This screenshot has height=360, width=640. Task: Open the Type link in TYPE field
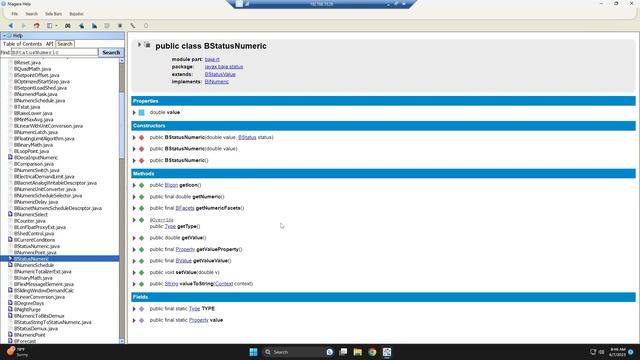click(x=194, y=309)
